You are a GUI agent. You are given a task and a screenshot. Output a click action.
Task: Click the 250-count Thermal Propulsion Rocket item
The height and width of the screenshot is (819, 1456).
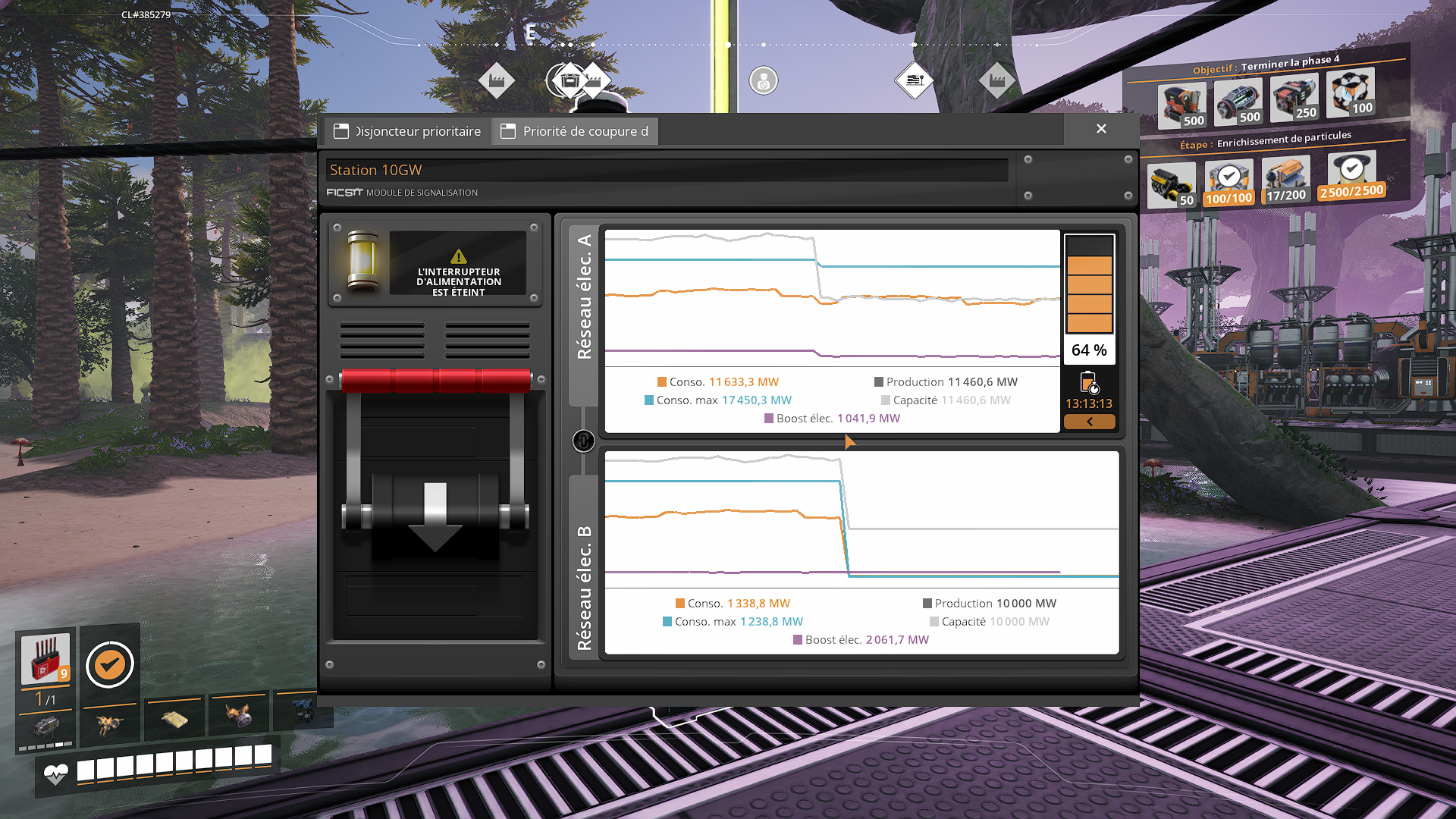point(1294,96)
